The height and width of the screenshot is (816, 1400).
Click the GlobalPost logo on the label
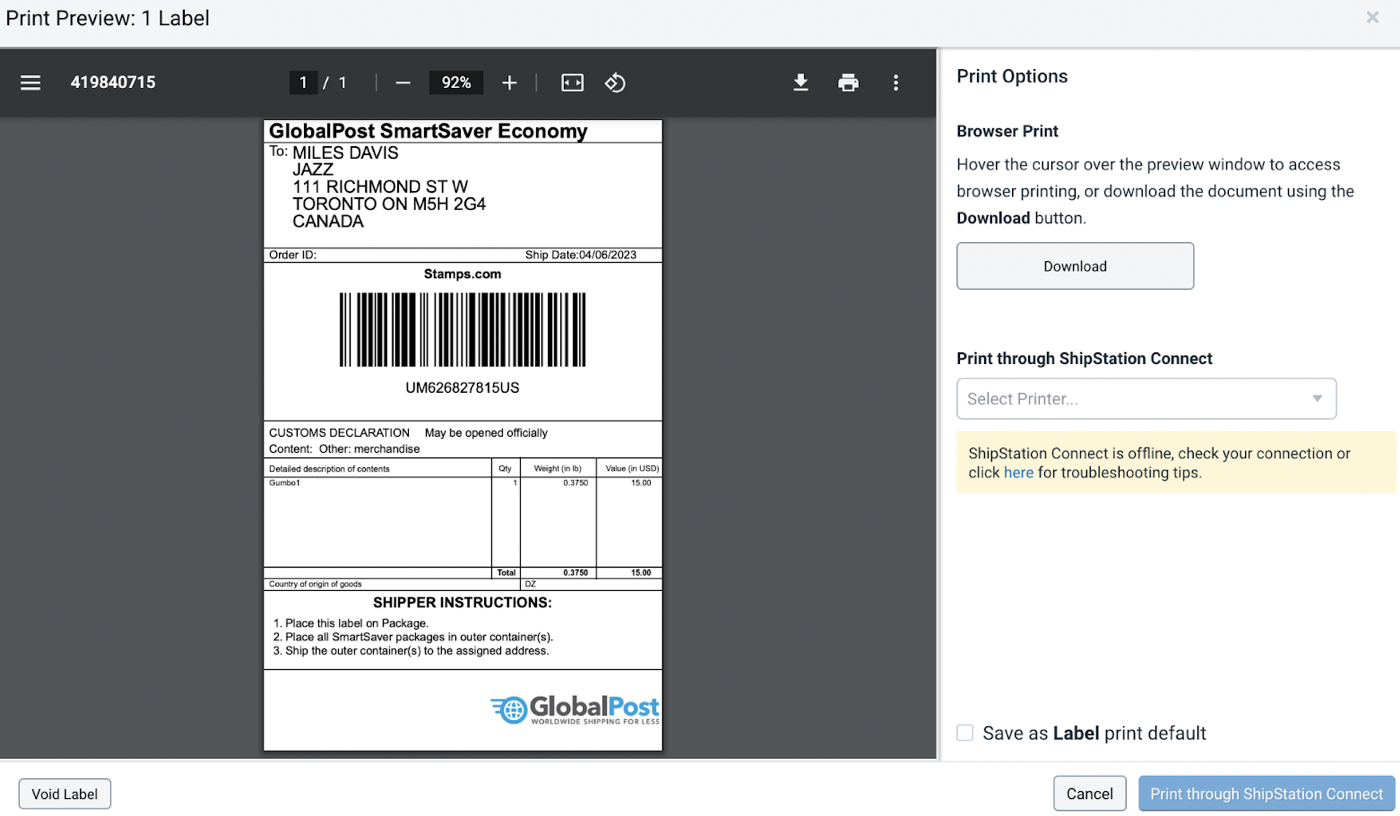575,710
